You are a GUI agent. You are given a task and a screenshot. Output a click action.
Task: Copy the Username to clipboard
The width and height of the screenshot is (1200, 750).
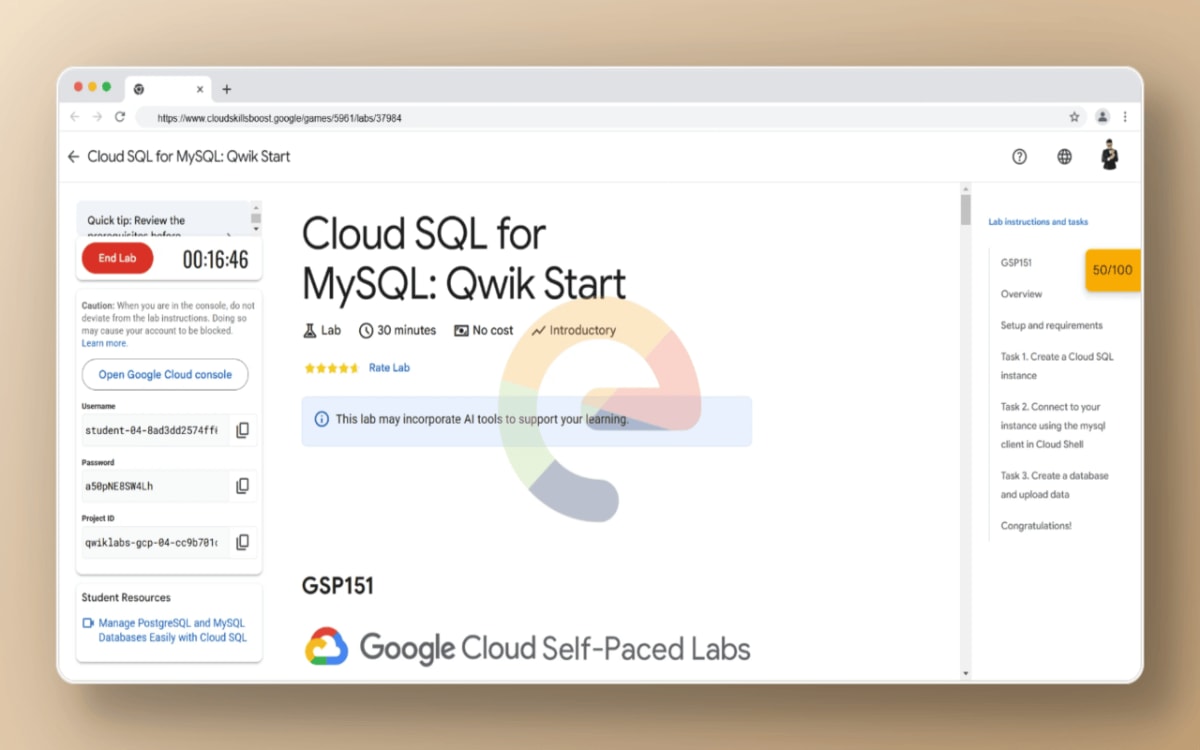click(242, 430)
